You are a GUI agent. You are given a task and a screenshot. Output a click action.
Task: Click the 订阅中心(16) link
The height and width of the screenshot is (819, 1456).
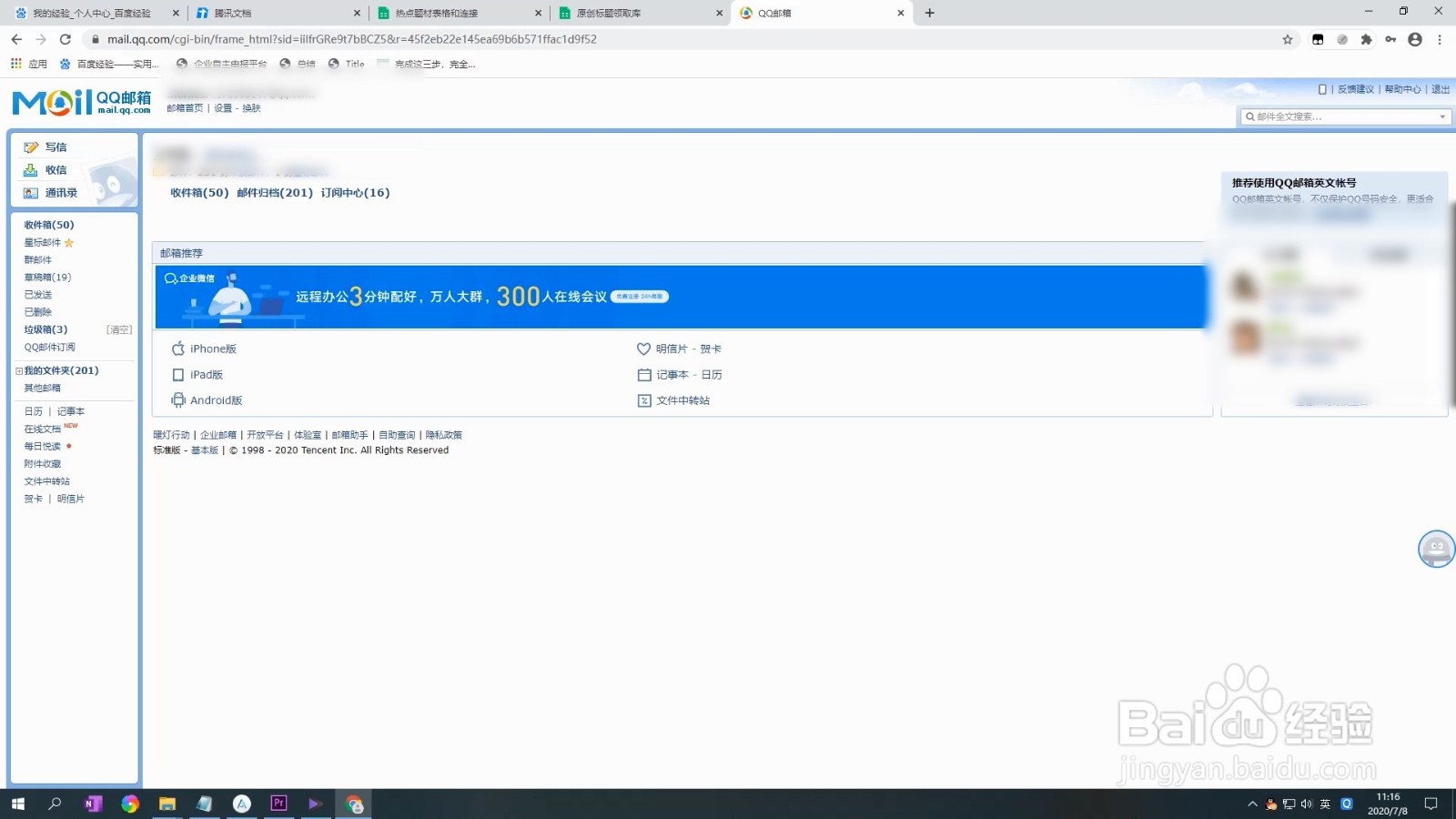click(355, 193)
